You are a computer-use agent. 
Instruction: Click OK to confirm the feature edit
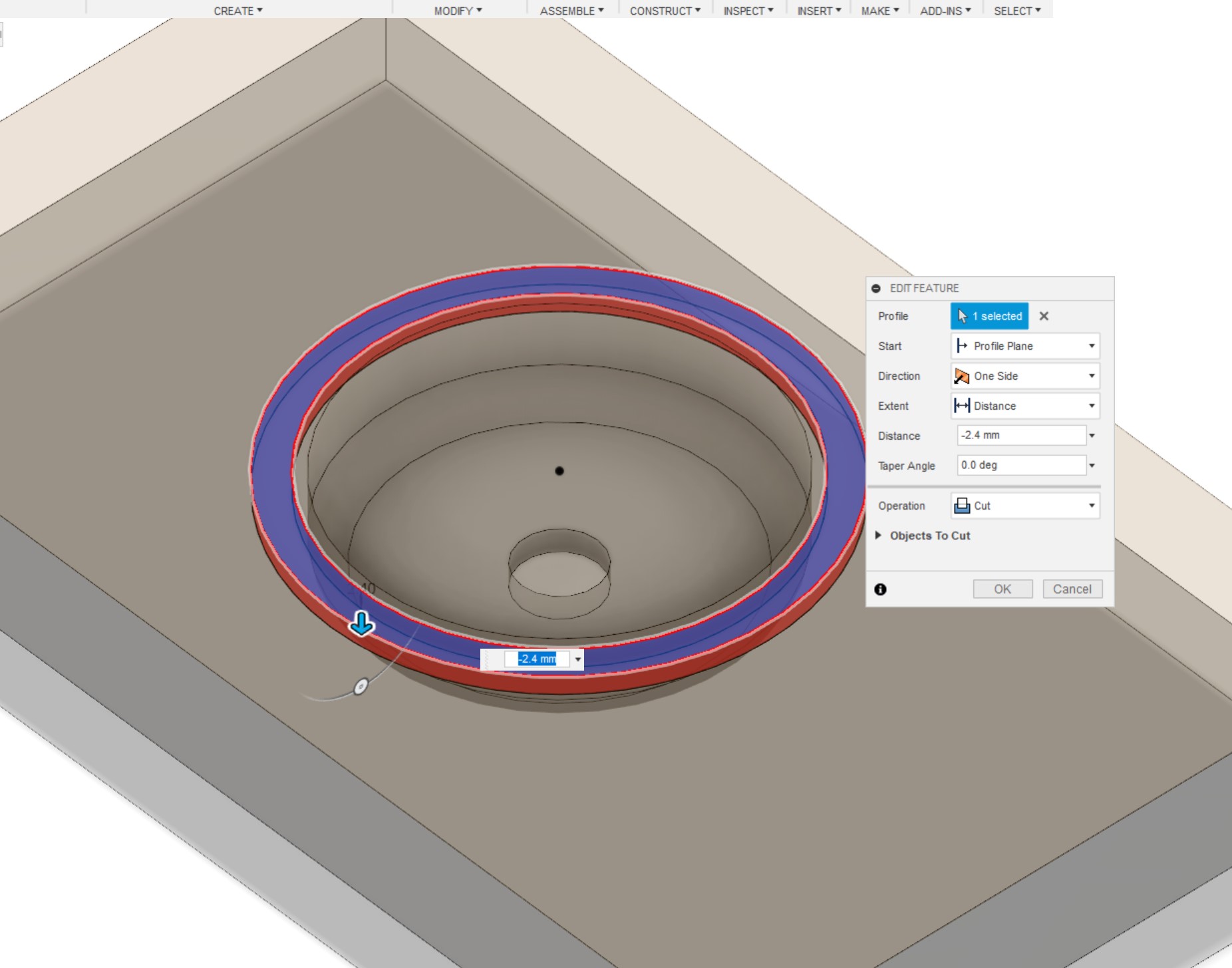point(1002,589)
